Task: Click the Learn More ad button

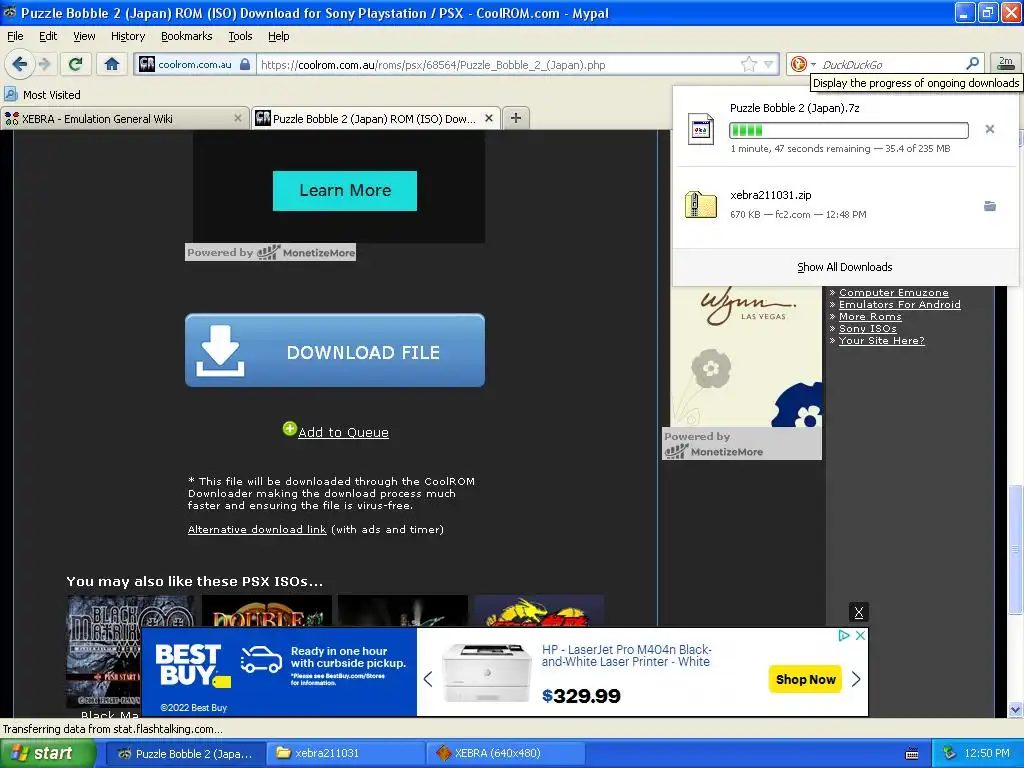Action: [x=345, y=191]
